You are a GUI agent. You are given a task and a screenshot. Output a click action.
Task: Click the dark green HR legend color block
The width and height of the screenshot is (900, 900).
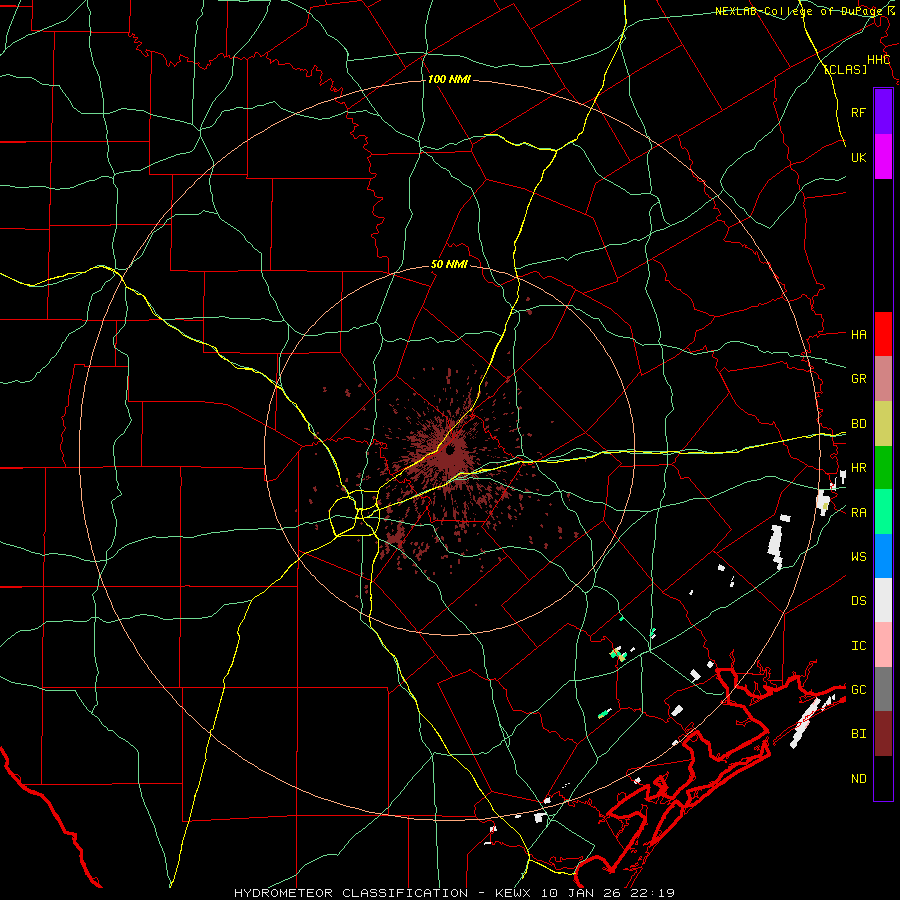point(883,468)
